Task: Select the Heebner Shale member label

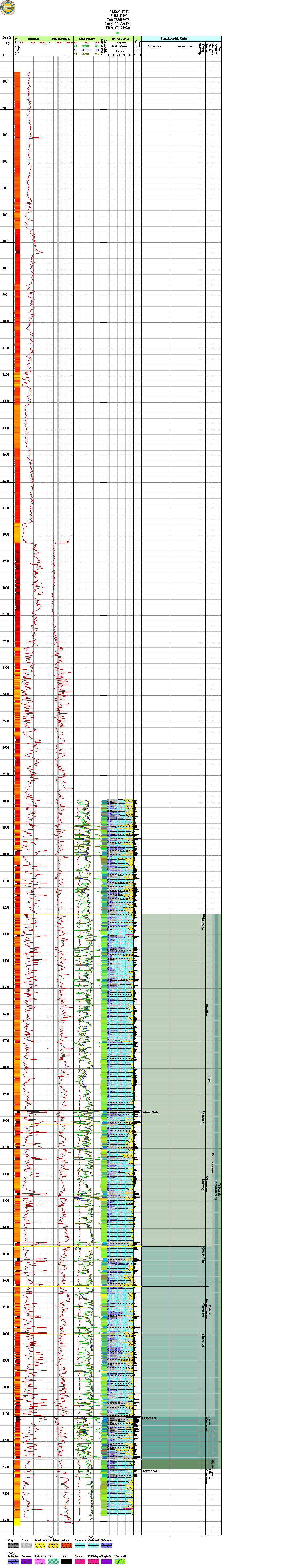Action: click(x=150, y=1112)
